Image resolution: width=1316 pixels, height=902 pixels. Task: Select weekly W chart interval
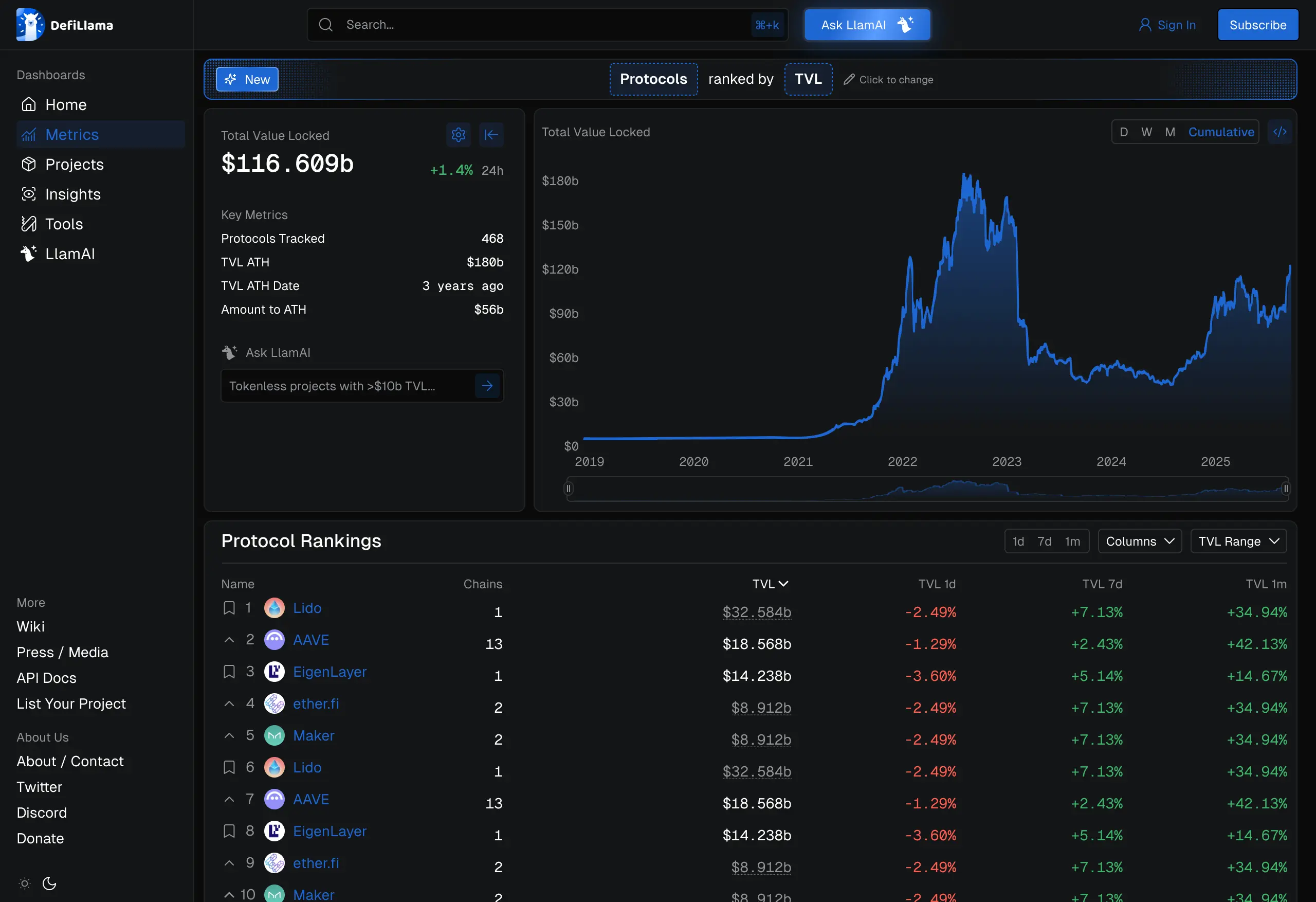[1146, 132]
